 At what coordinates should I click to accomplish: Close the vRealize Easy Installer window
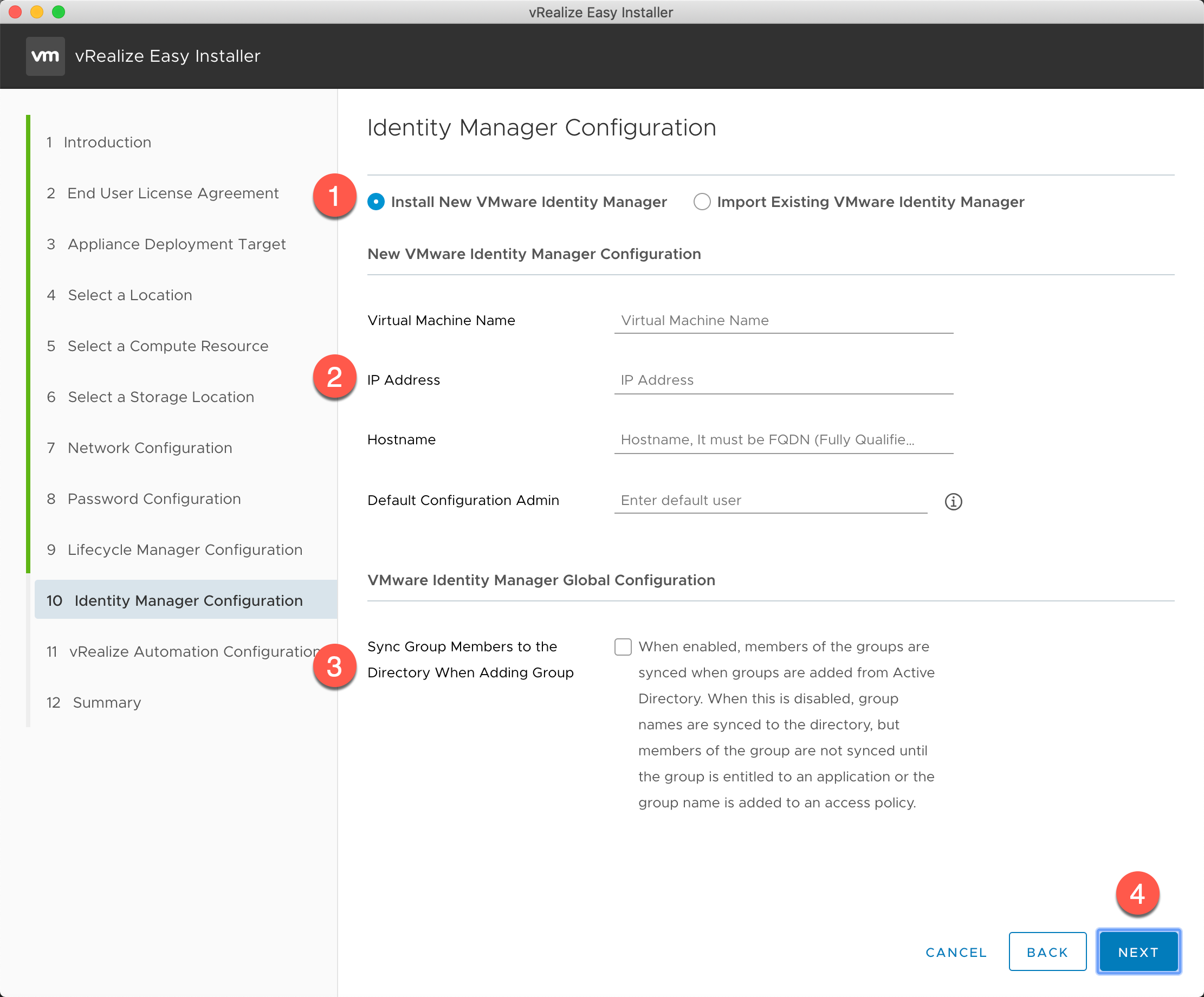[x=16, y=12]
